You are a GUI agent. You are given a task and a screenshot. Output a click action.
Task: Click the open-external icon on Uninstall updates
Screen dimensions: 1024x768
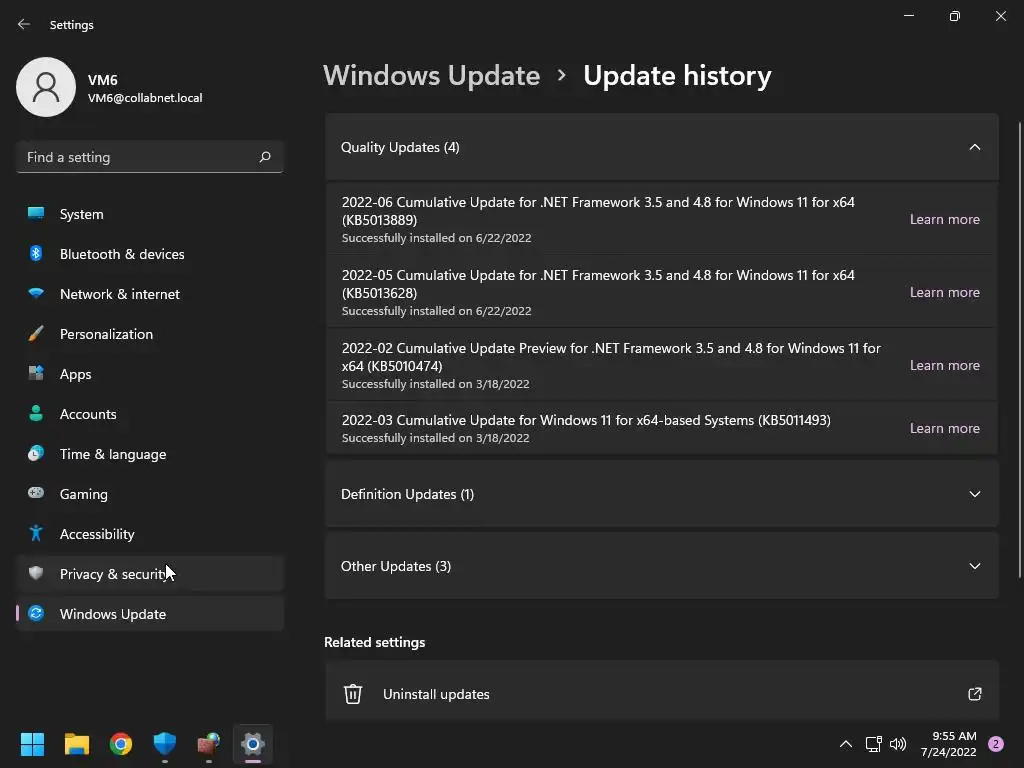pyautogui.click(x=974, y=694)
